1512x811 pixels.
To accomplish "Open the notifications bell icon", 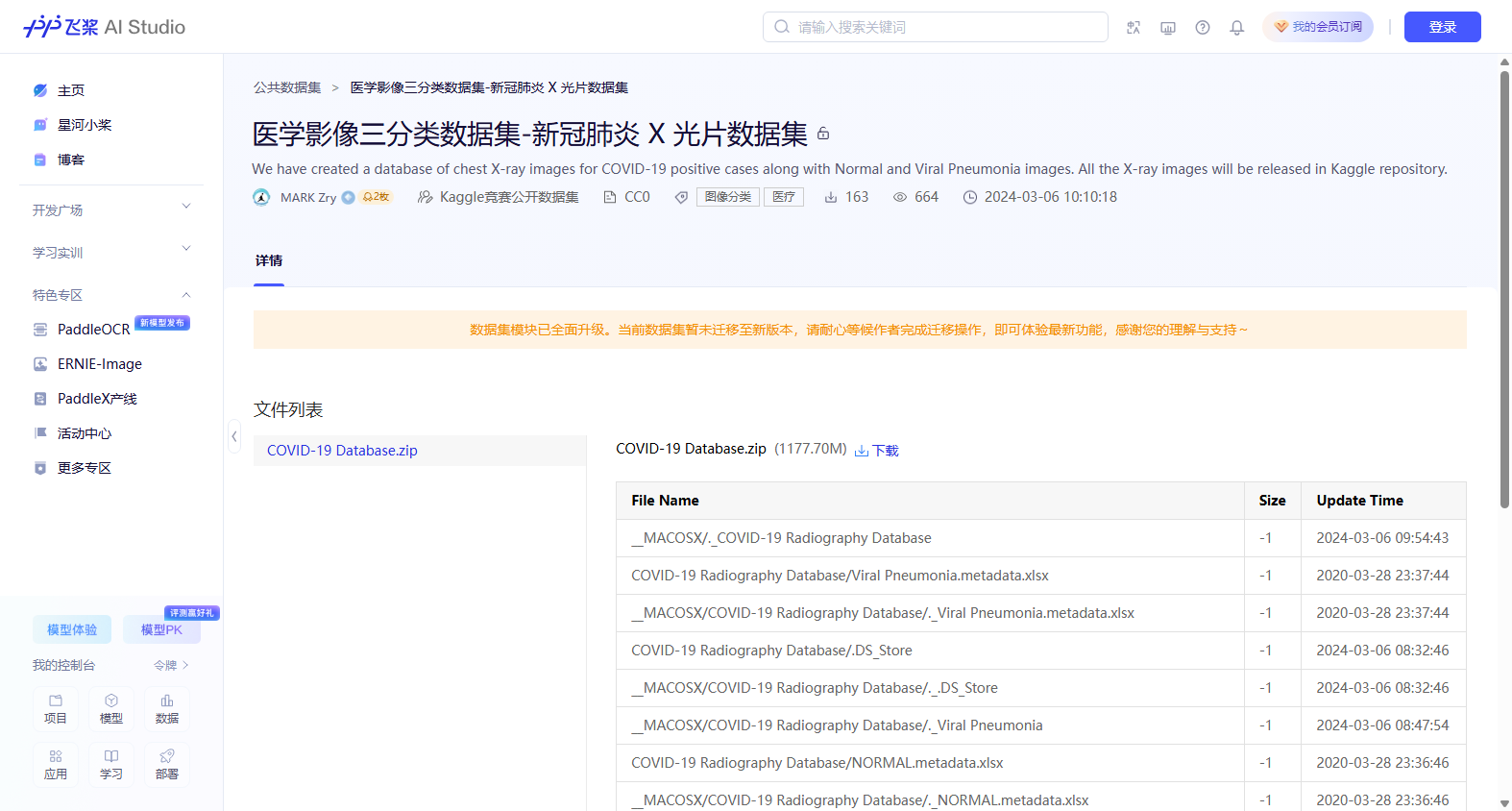I will [x=1237, y=27].
